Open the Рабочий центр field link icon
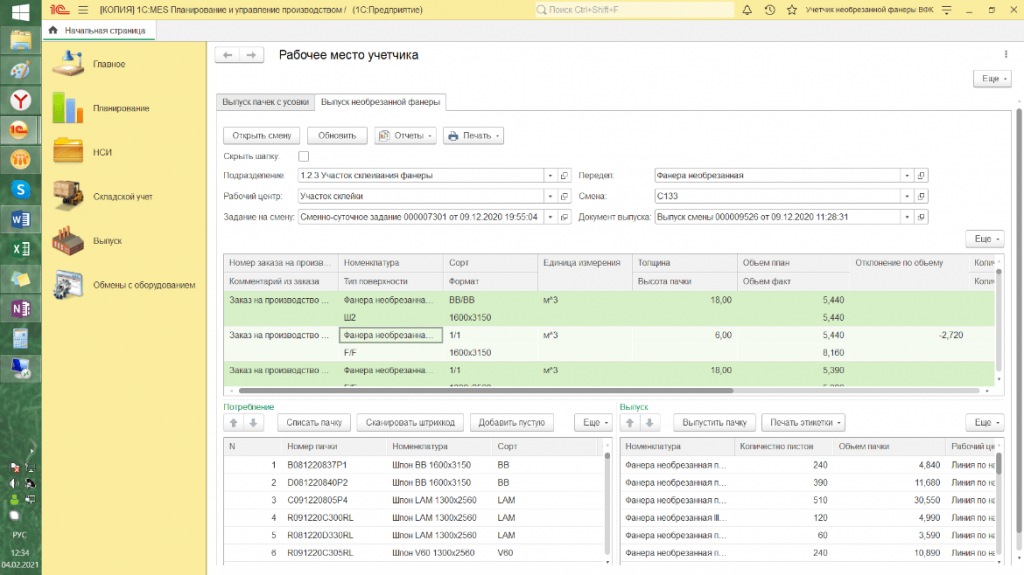The image size is (1024, 575). pyautogui.click(x=564, y=196)
